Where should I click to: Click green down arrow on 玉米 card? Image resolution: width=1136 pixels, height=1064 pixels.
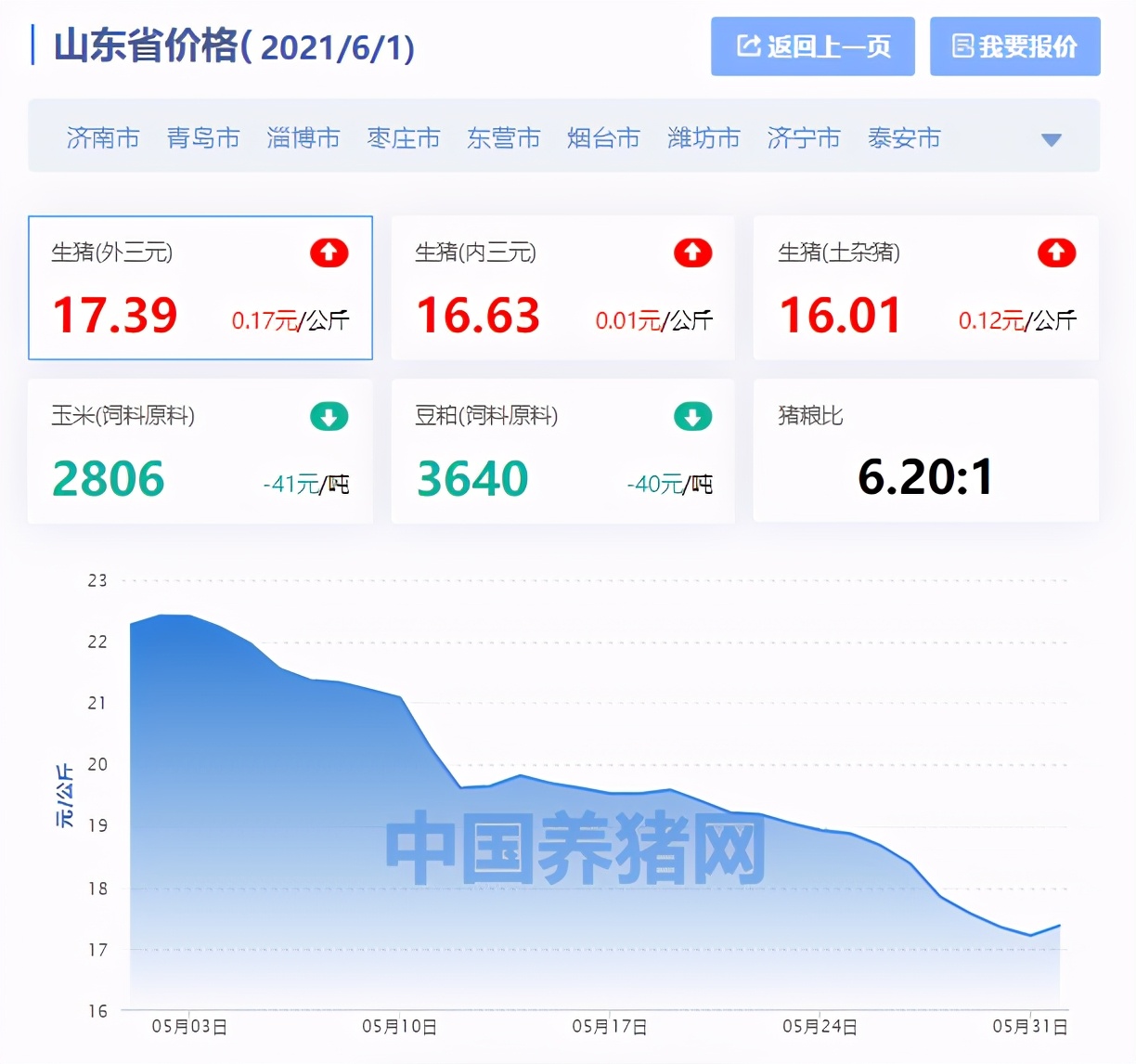click(x=329, y=416)
